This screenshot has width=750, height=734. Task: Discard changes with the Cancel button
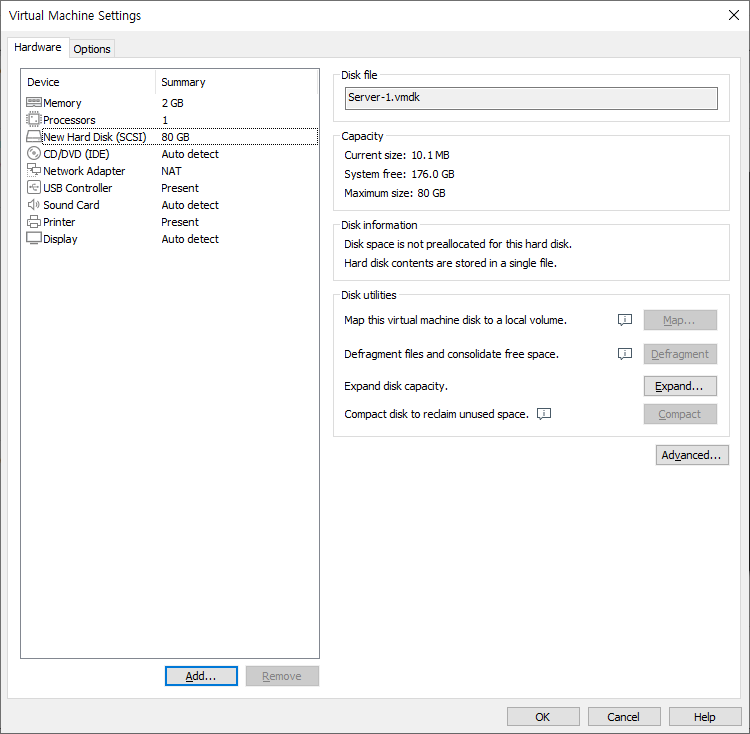click(x=624, y=717)
